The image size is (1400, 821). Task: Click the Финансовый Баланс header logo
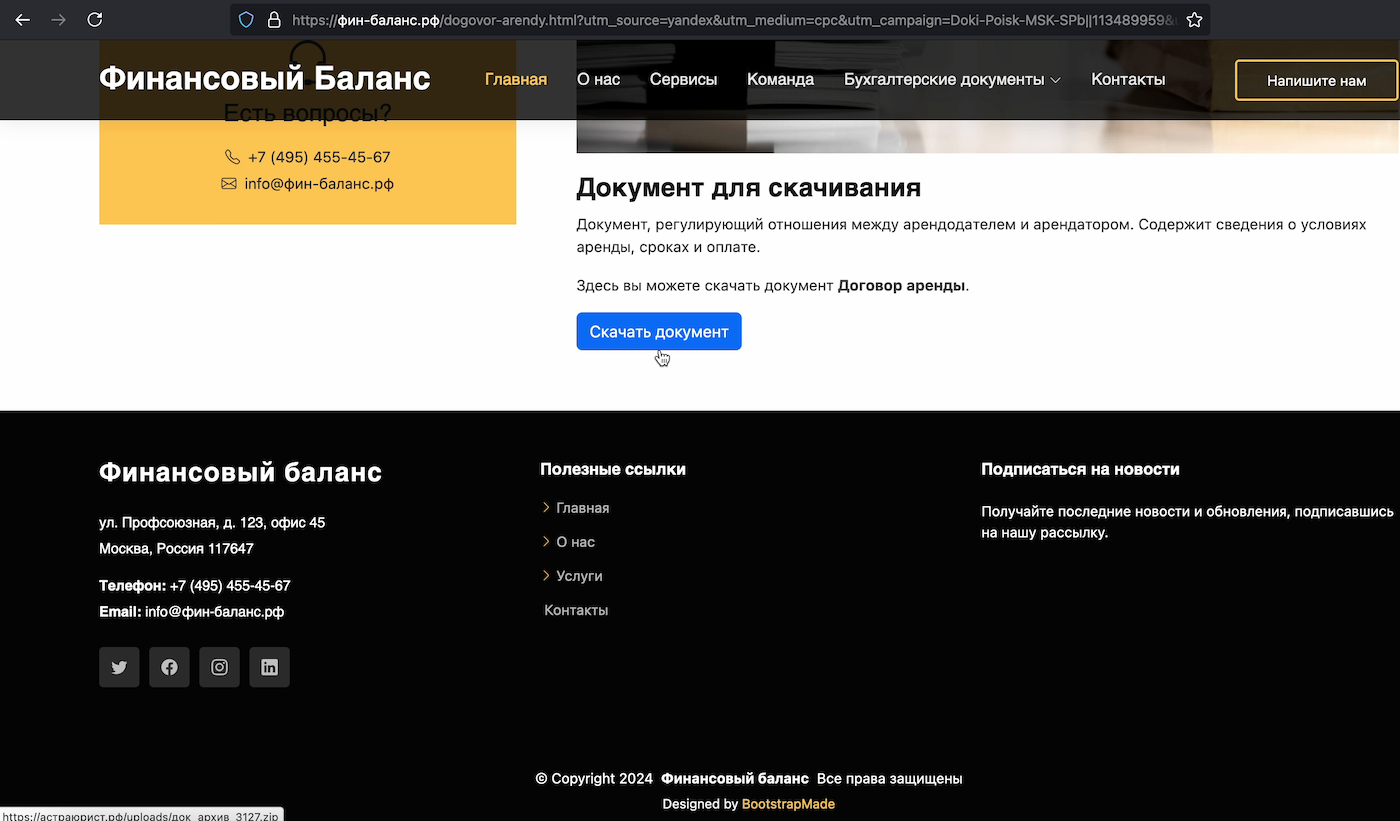pos(264,79)
